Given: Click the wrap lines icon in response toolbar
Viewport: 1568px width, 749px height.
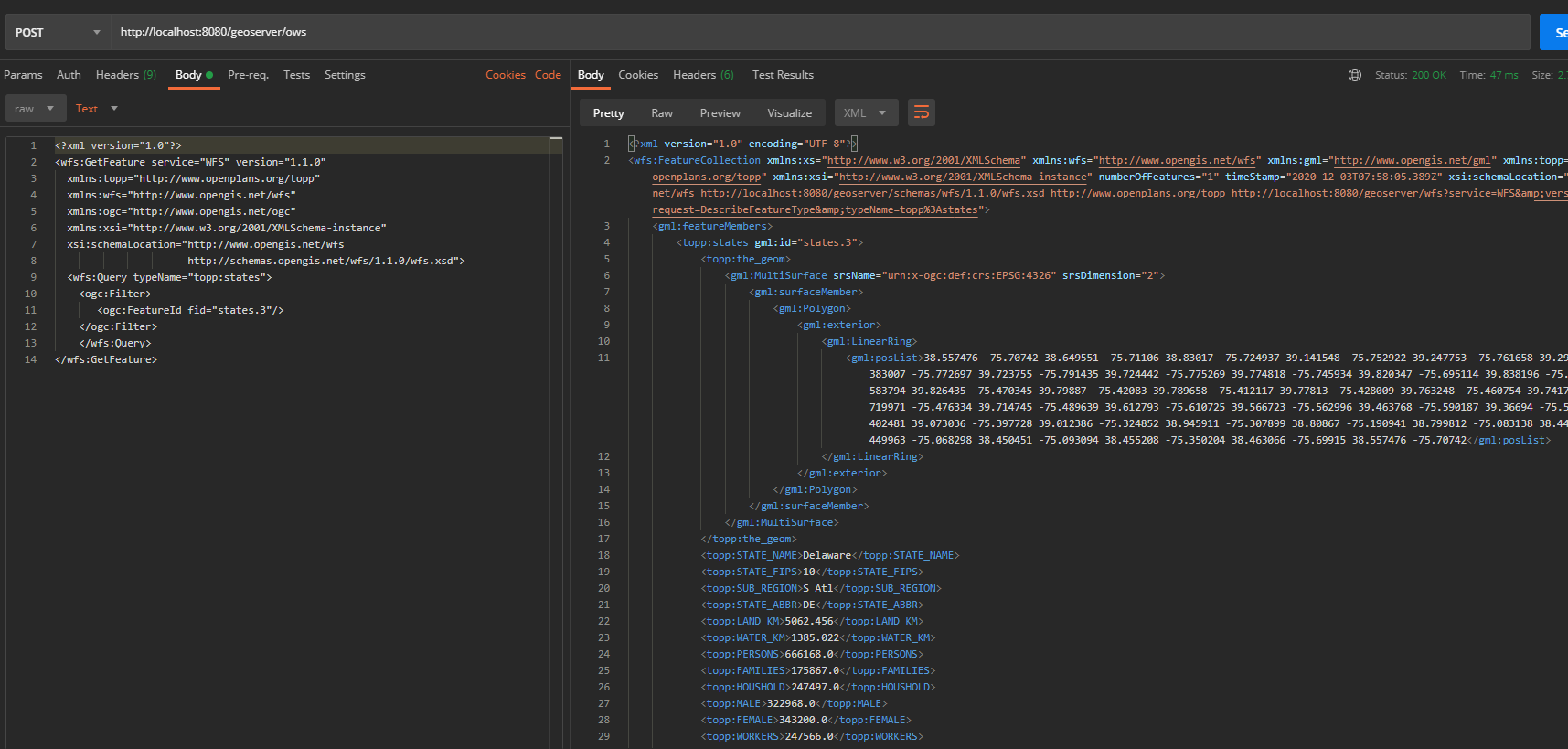Looking at the screenshot, I should [921, 112].
